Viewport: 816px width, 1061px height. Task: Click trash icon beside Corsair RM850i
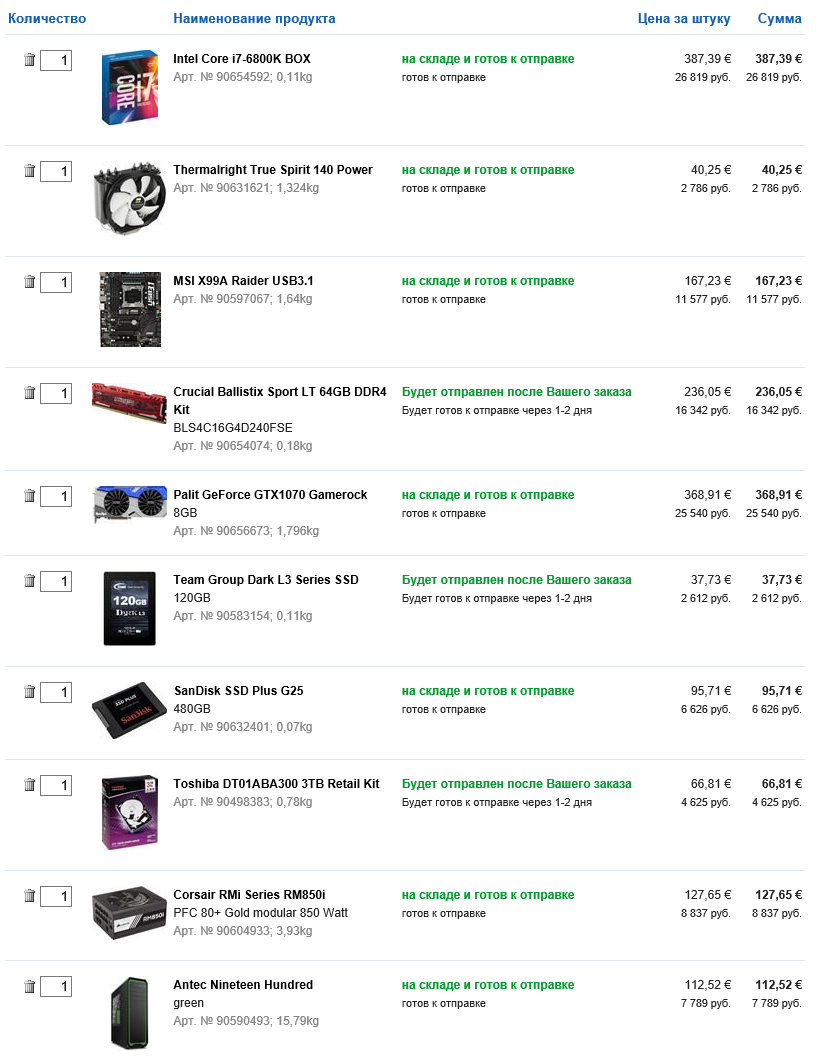click(29, 896)
